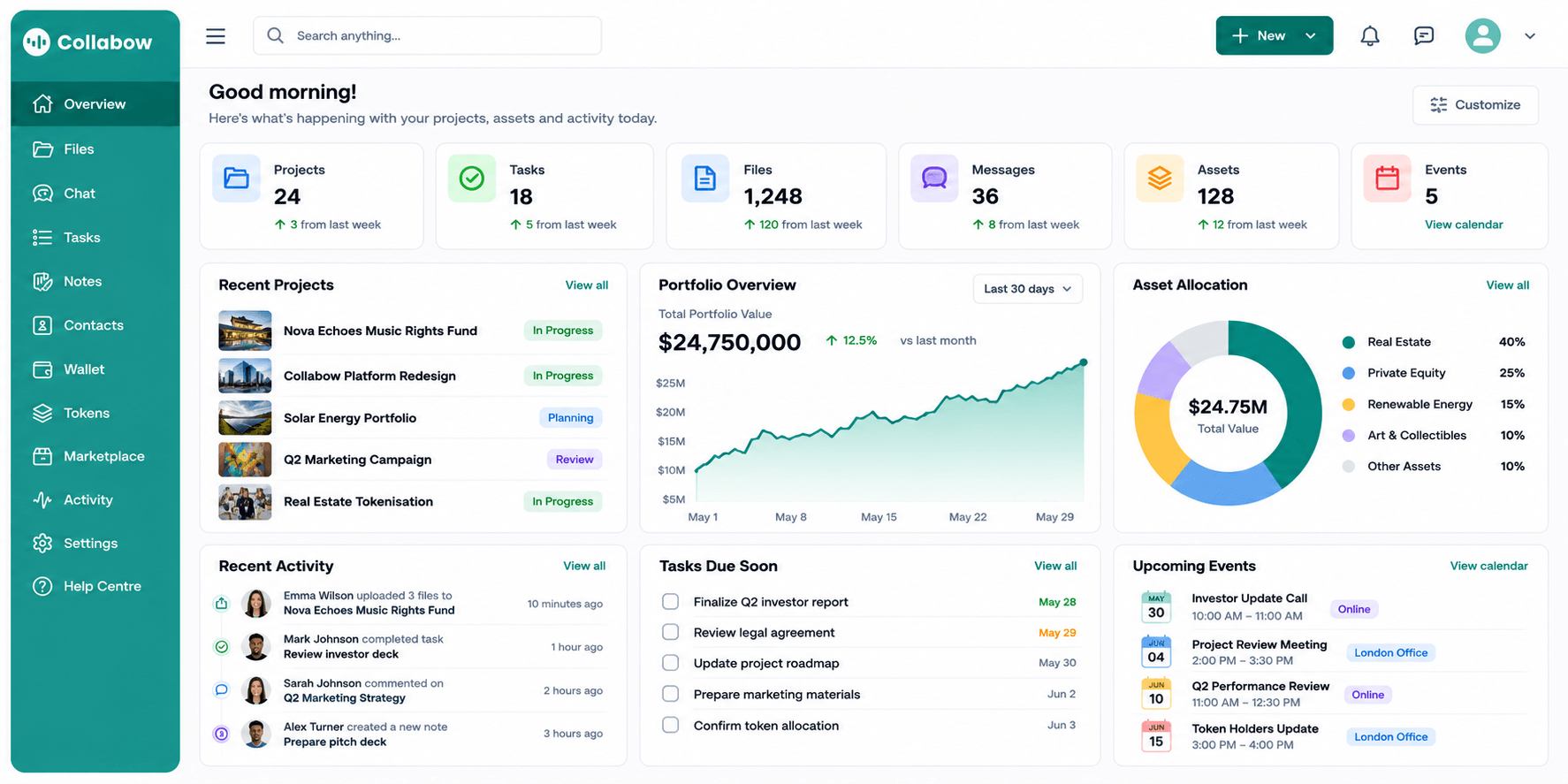Click the Search anything input field
Image resolution: width=1568 pixels, height=784 pixels.
coord(428,35)
